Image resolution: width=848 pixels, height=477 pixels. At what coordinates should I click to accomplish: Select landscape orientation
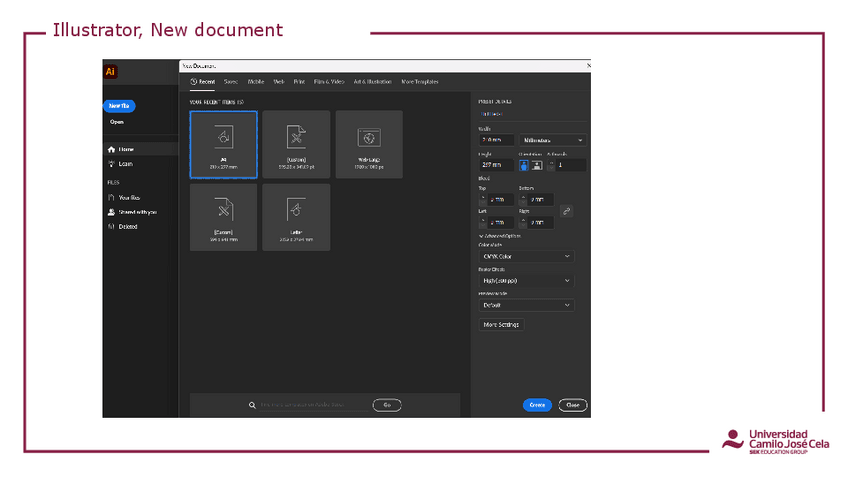click(537, 165)
